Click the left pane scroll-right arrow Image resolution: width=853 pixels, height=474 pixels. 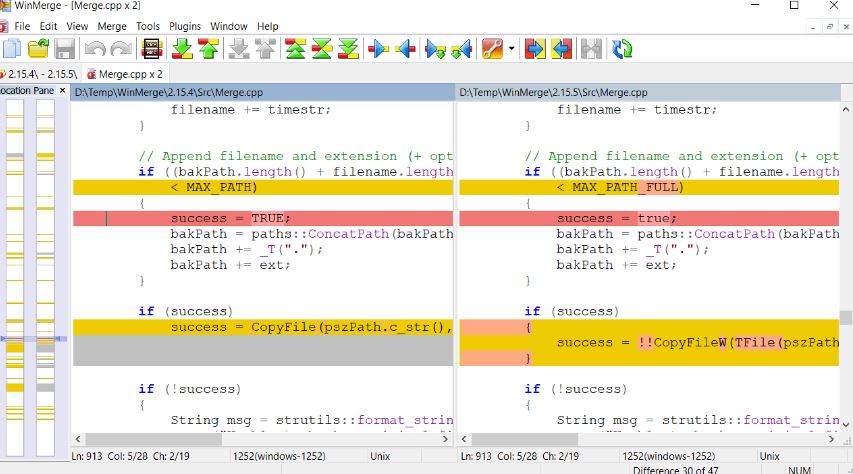[446, 439]
